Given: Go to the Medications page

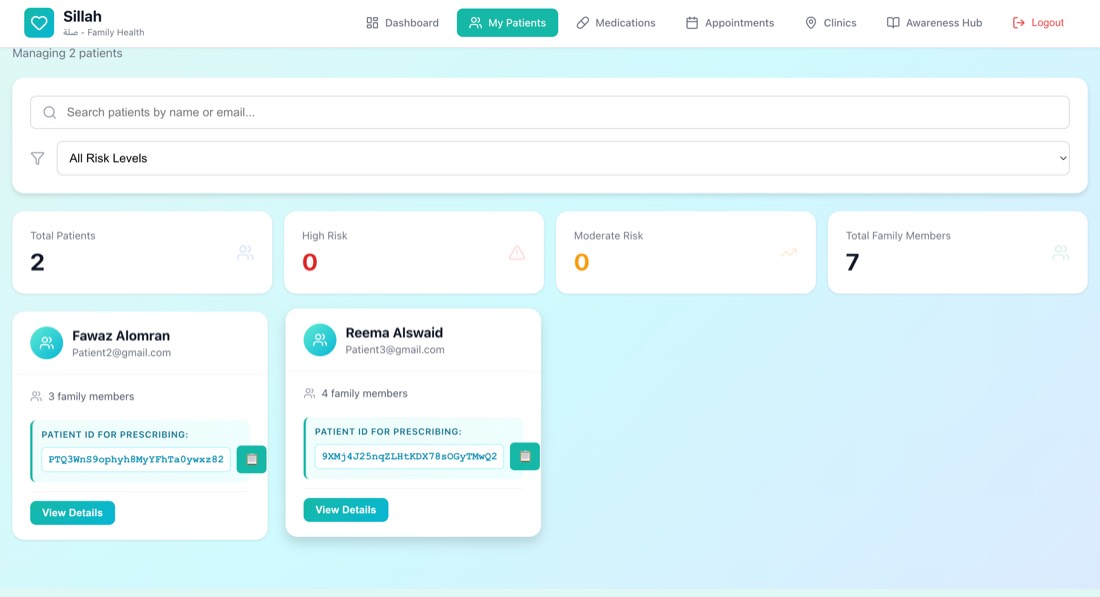Looking at the screenshot, I should (x=616, y=22).
